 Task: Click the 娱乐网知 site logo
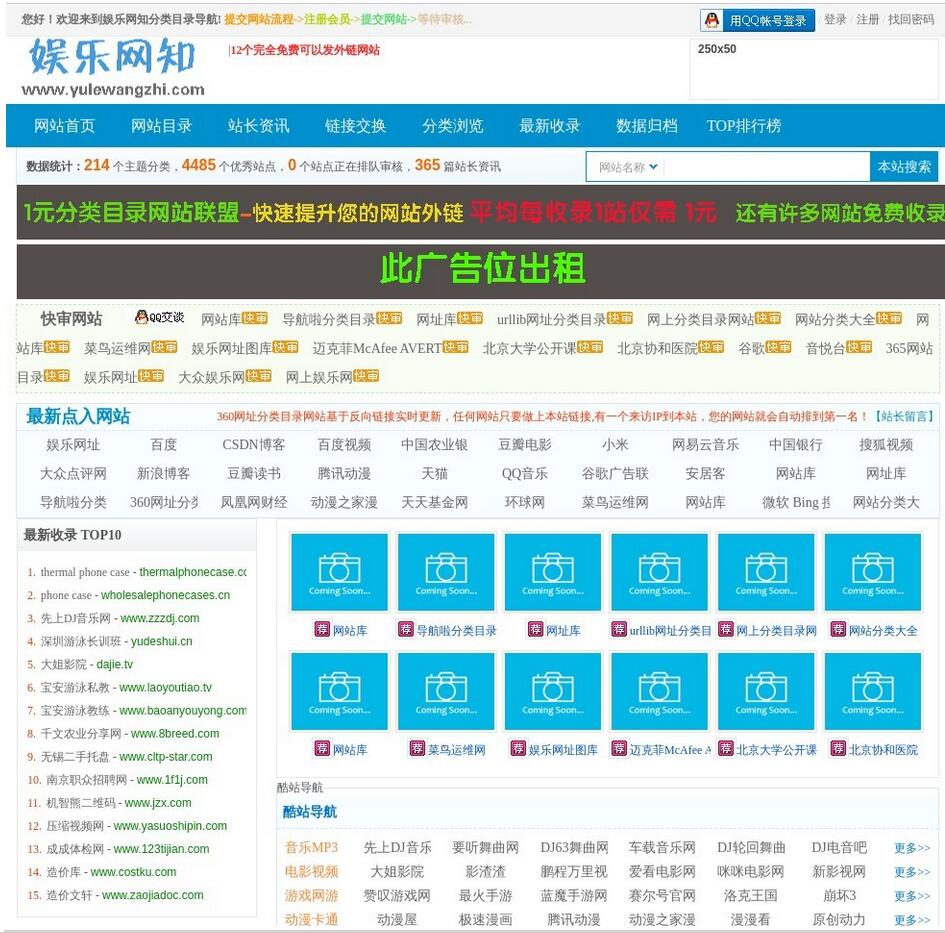click(x=112, y=68)
